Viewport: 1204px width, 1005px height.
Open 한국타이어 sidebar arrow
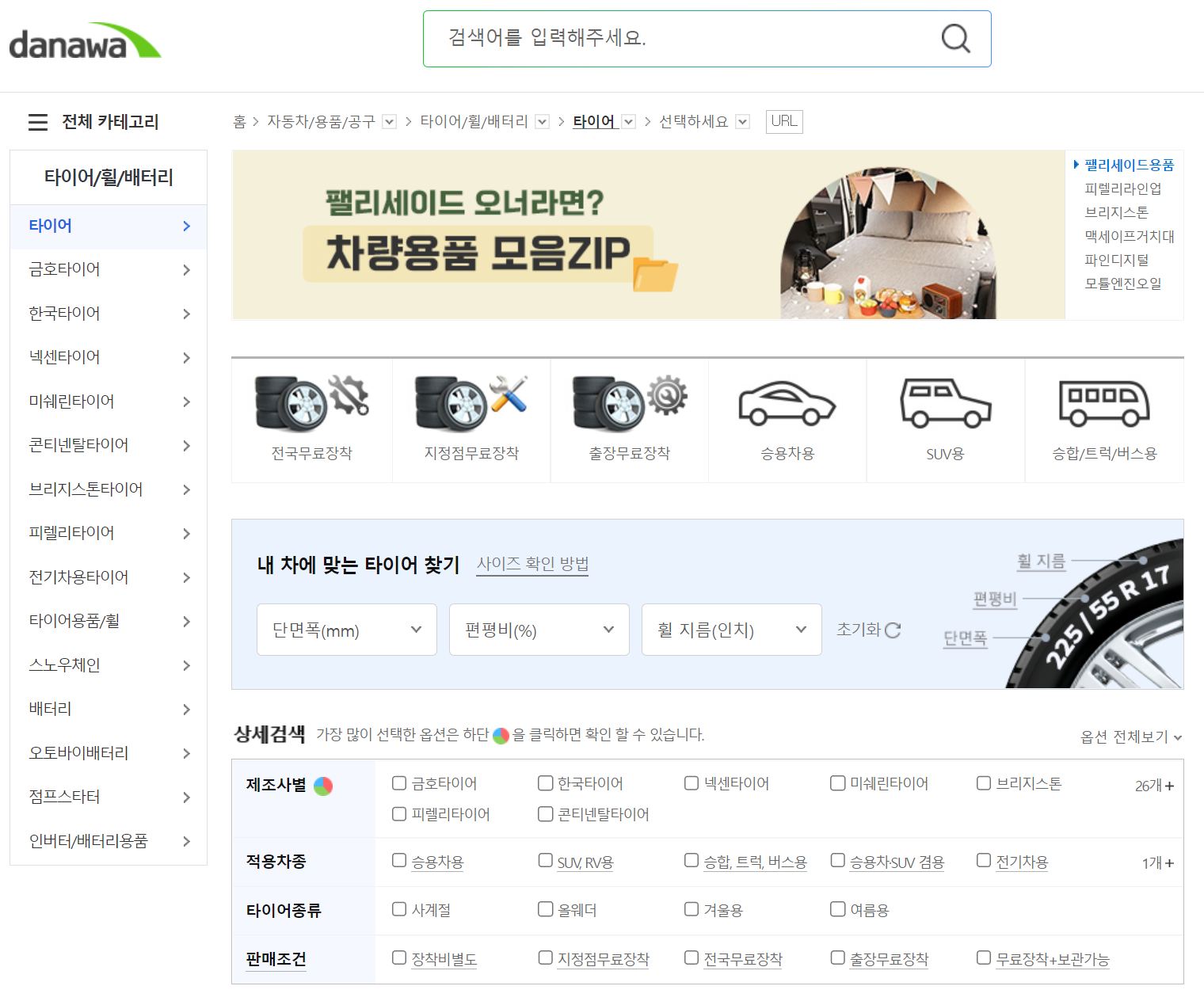[186, 314]
